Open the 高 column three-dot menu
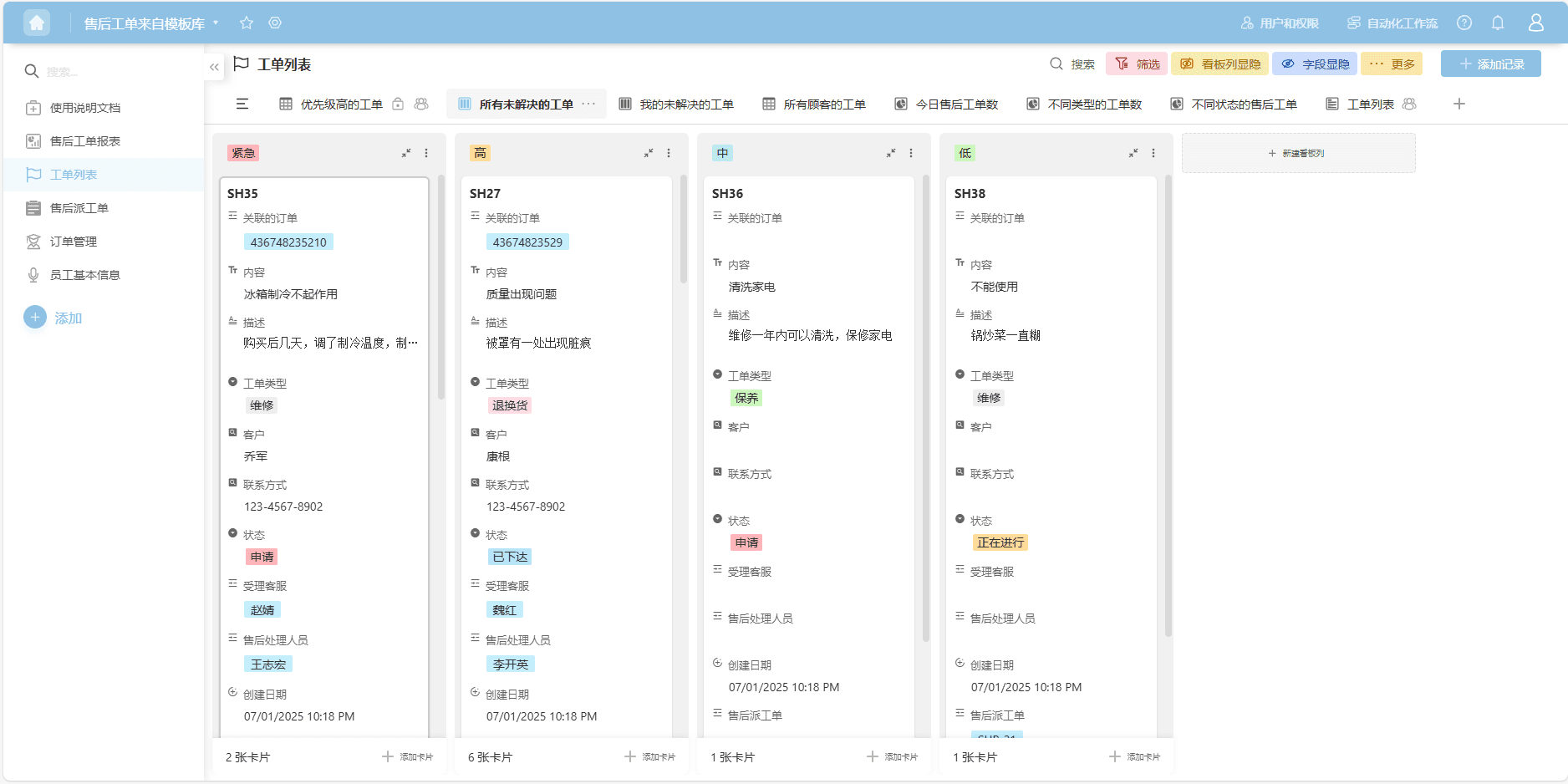The image size is (1568, 784). point(669,153)
